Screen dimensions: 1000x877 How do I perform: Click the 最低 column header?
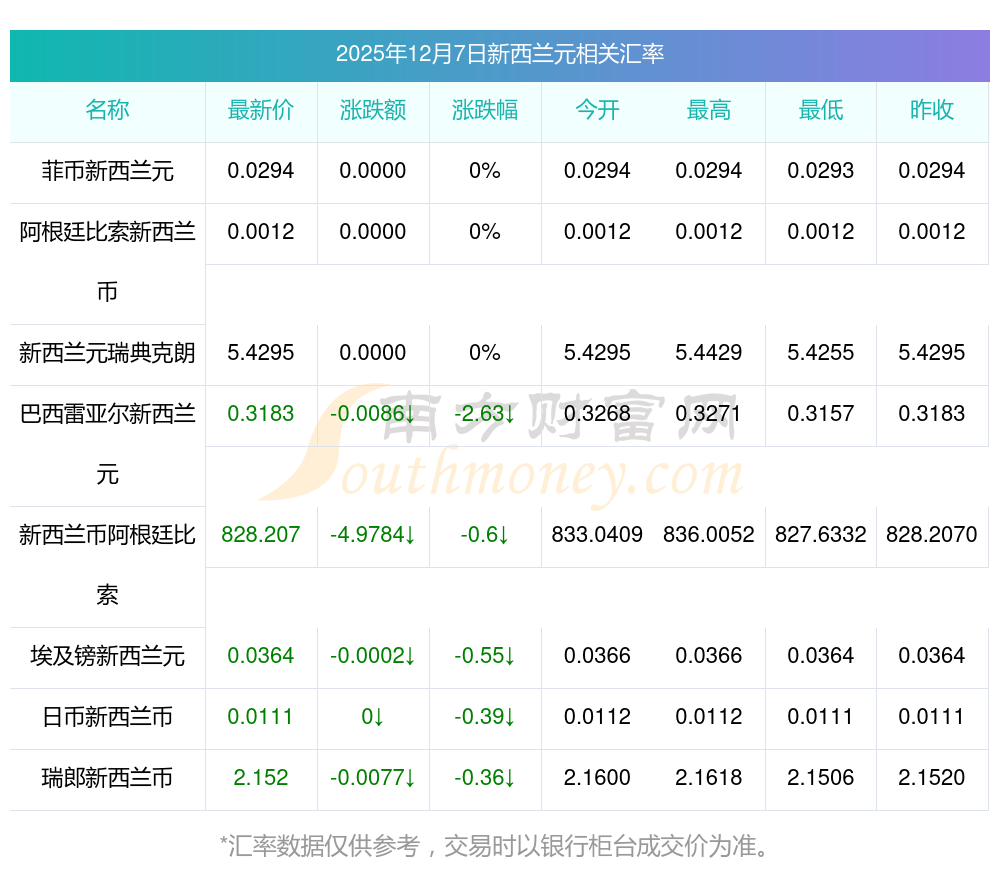[x=821, y=110]
